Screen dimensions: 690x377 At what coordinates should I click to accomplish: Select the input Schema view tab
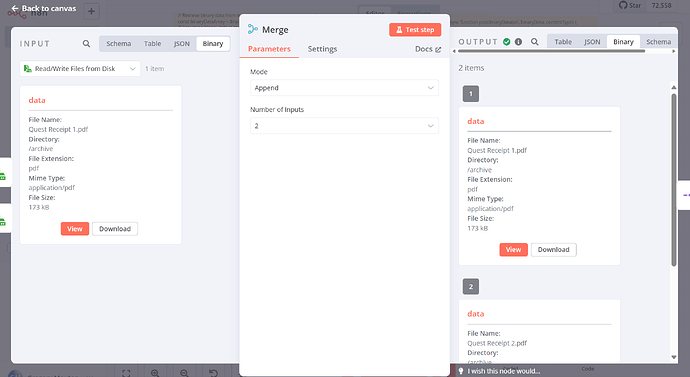tap(118, 44)
